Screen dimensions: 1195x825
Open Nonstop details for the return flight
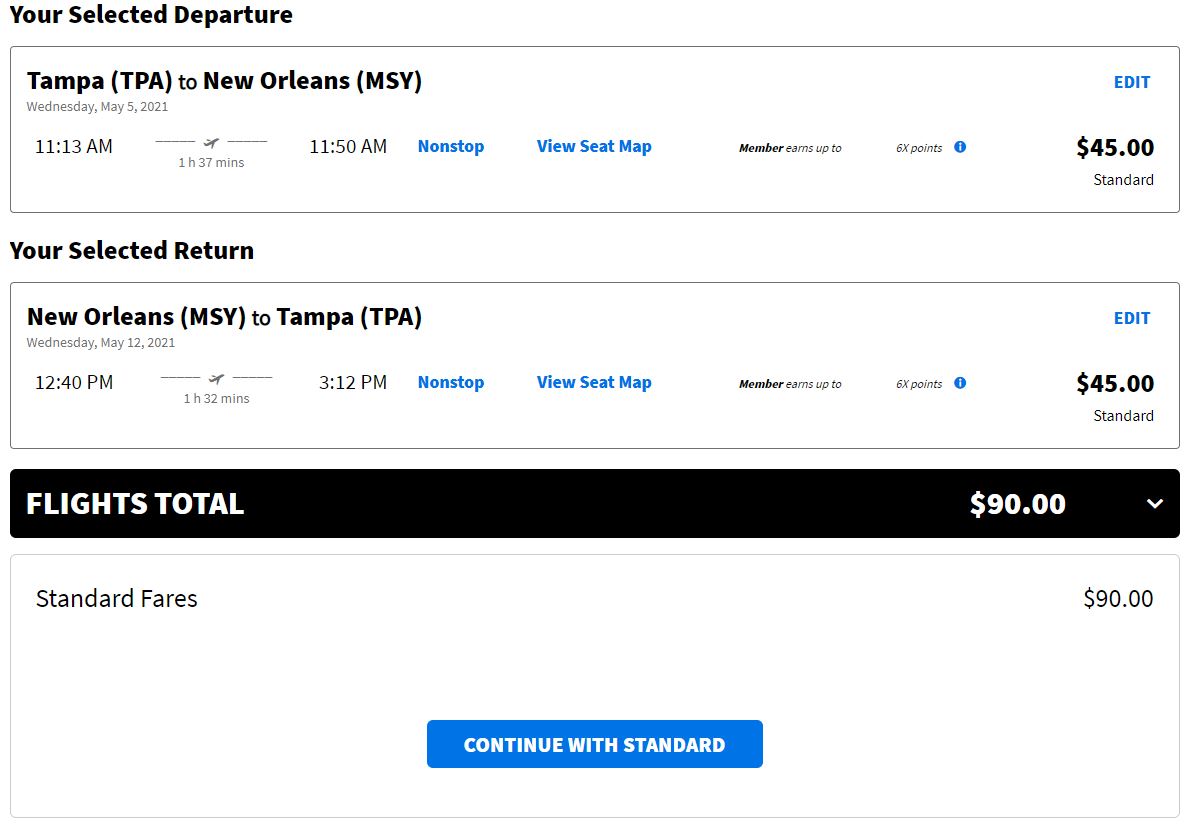click(450, 382)
